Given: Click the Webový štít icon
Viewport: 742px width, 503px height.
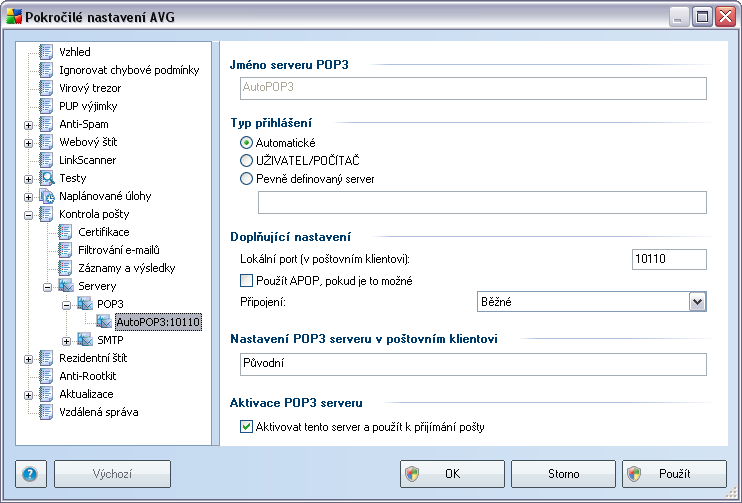Looking at the screenshot, I should click(x=46, y=141).
